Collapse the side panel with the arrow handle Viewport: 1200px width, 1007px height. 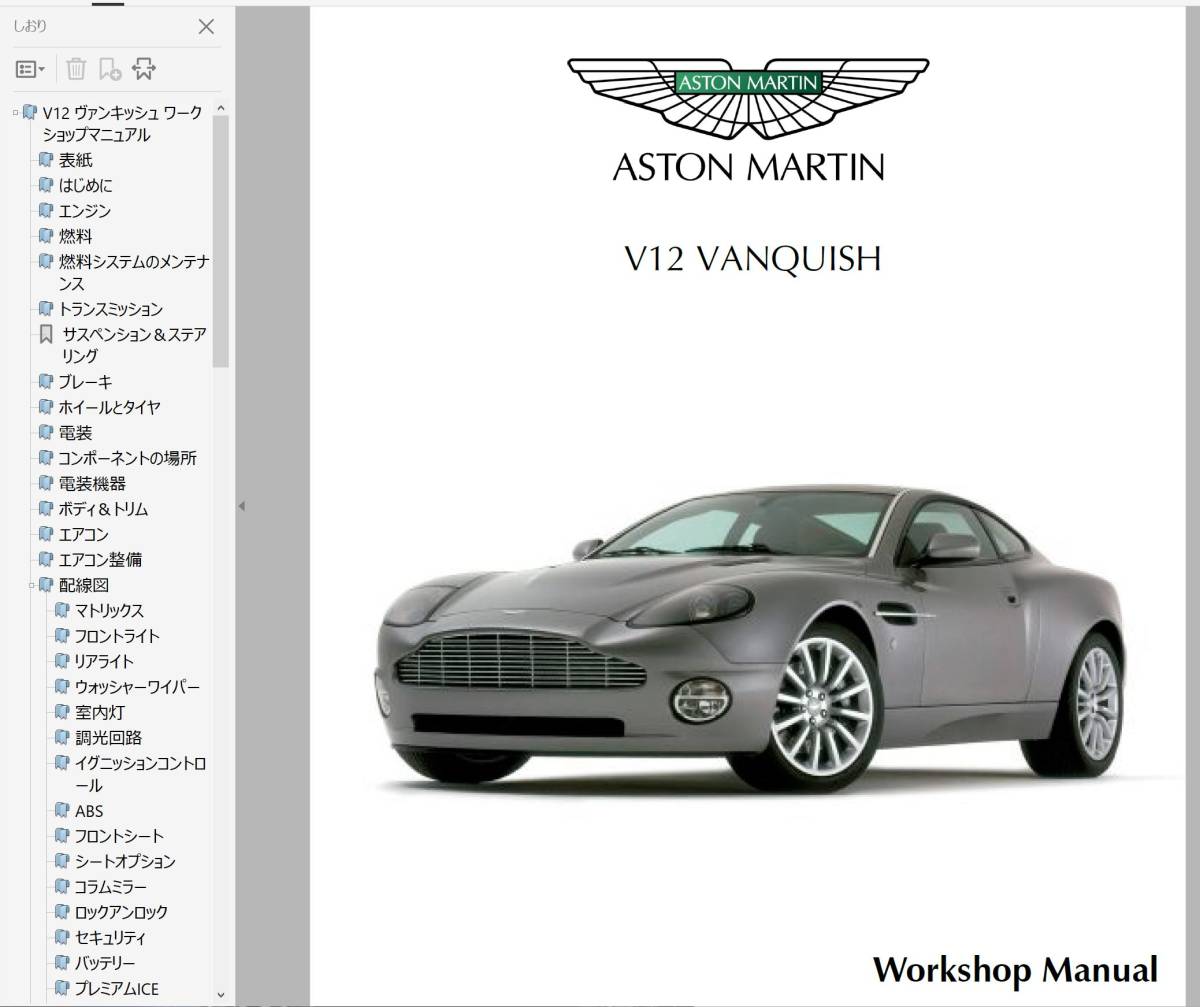pyautogui.click(x=240, y=506)
